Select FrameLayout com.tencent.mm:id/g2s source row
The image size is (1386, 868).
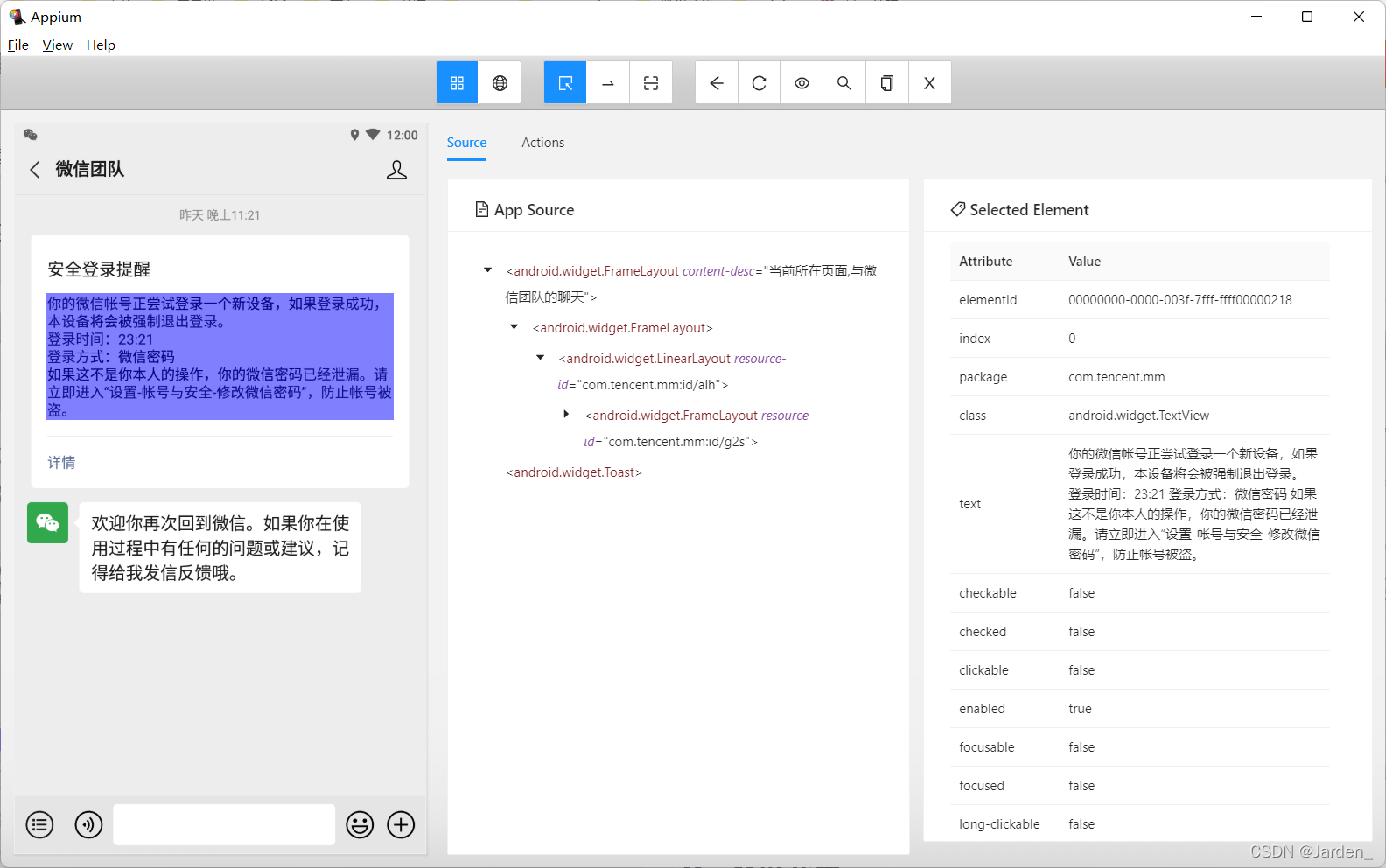[x=698, y=429]
